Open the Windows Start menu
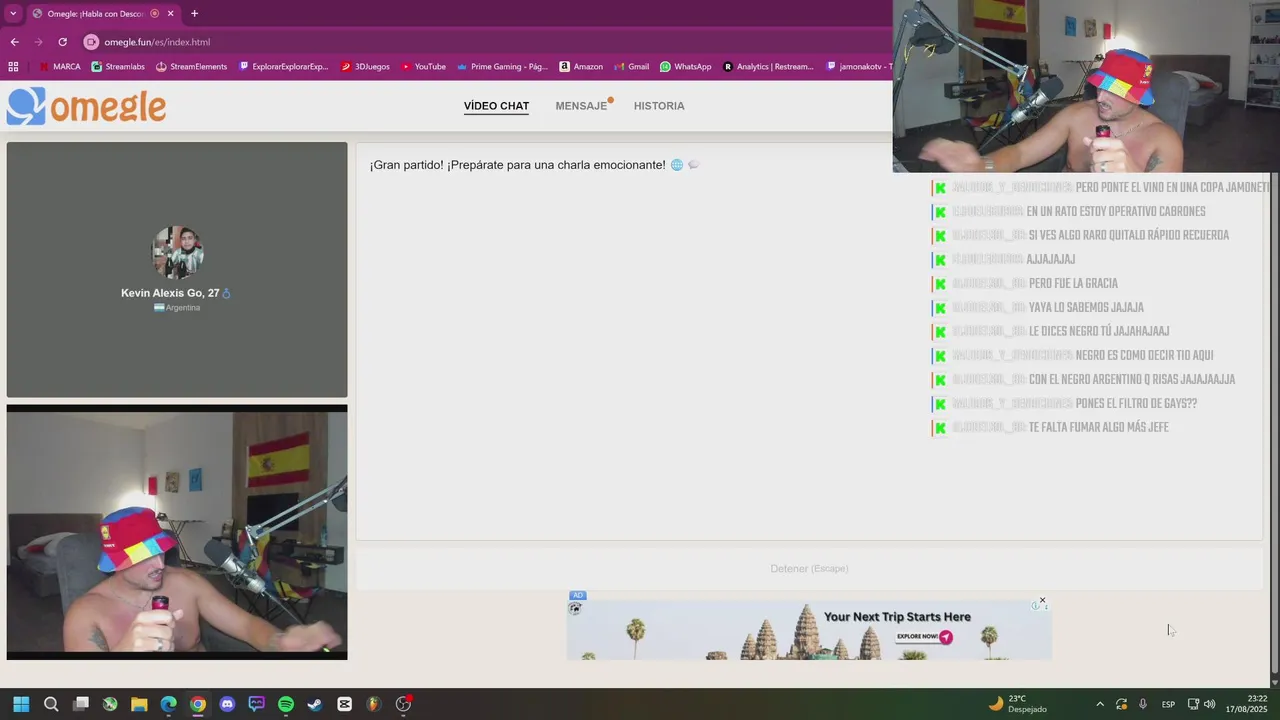The height and width of the screenshot is (720, 1280). point(21,704)
